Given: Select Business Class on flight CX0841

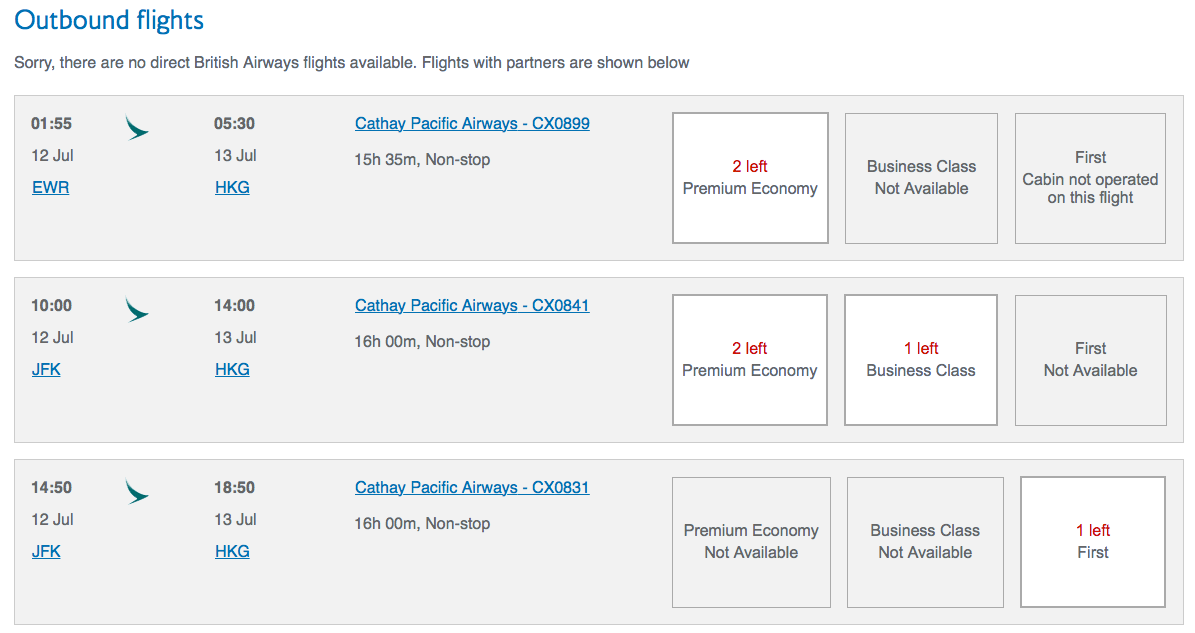Looking at the screenshot, I should pos(920,360).
